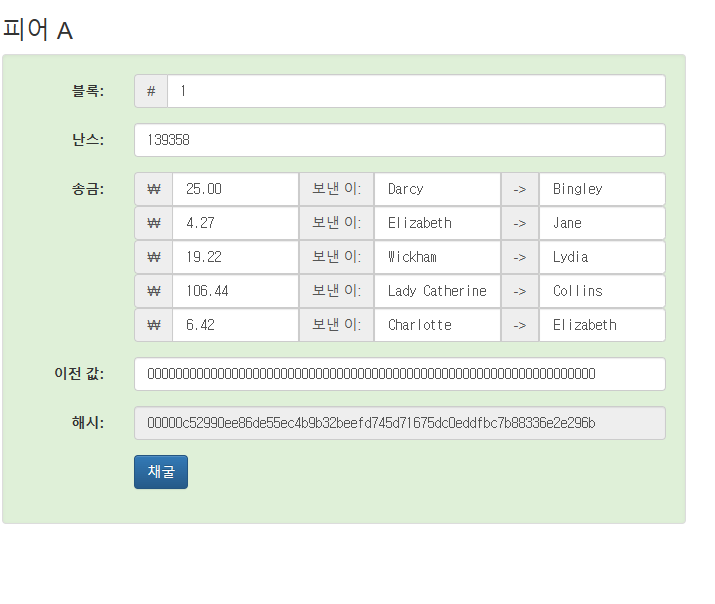Click the ₩ won symbol in the 25.00 row
Viewport: 715px width, 604px height.
tap(154, 189)
